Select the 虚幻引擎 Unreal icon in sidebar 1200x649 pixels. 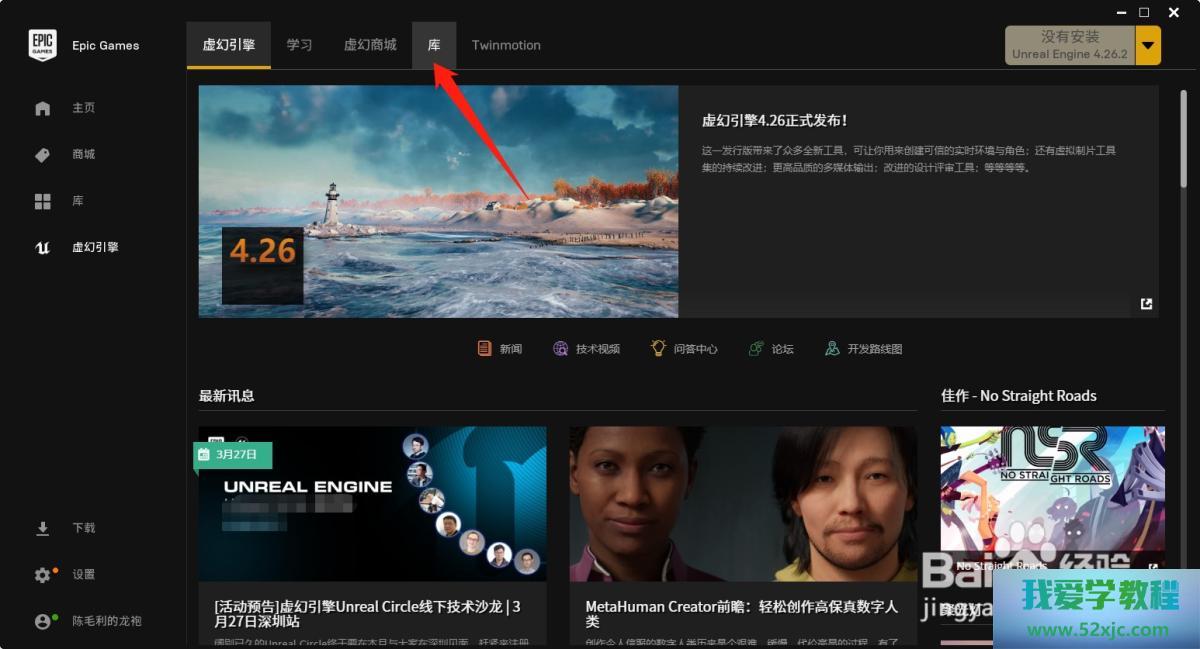tap(42, 248)
